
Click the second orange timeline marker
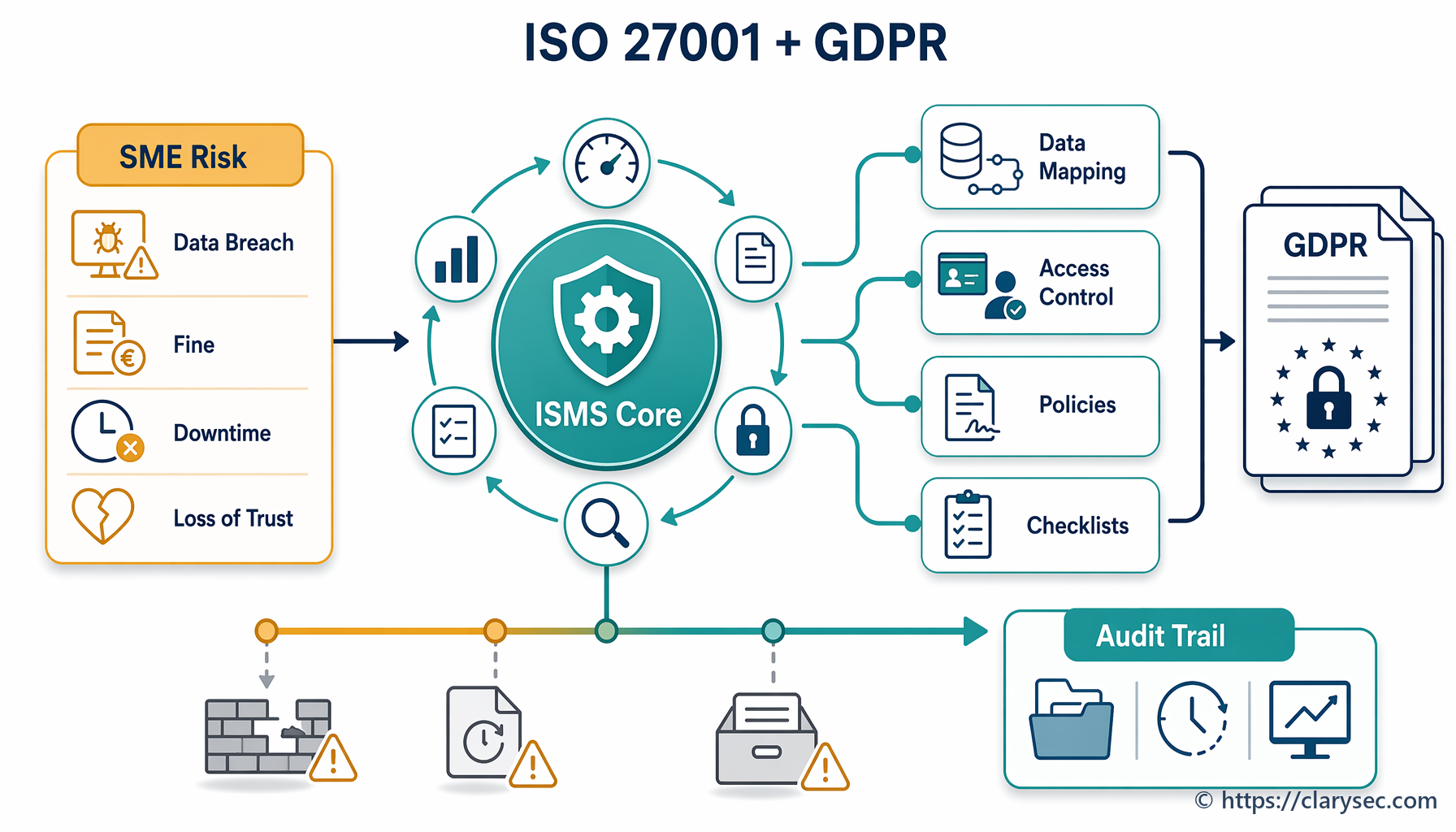point(495,630)
